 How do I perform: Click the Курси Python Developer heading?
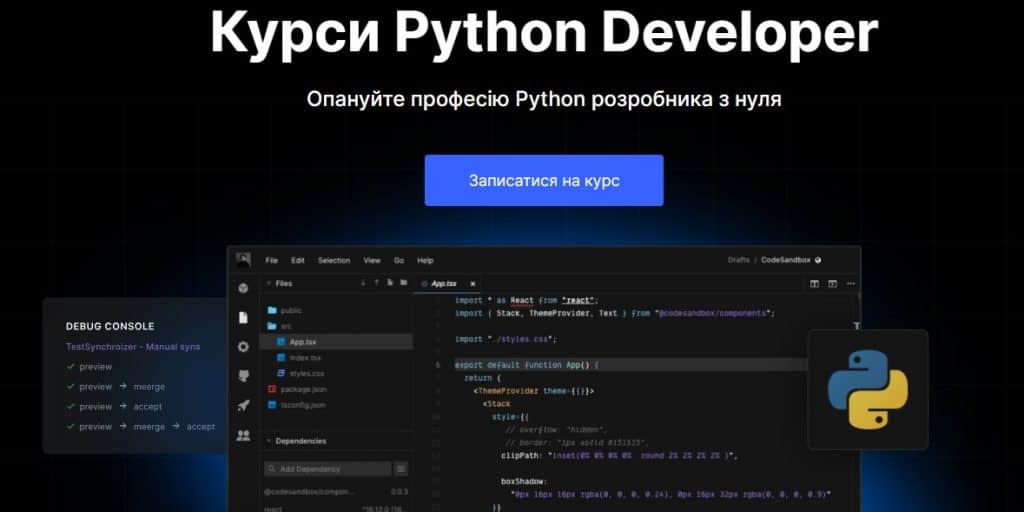point(544,31)
